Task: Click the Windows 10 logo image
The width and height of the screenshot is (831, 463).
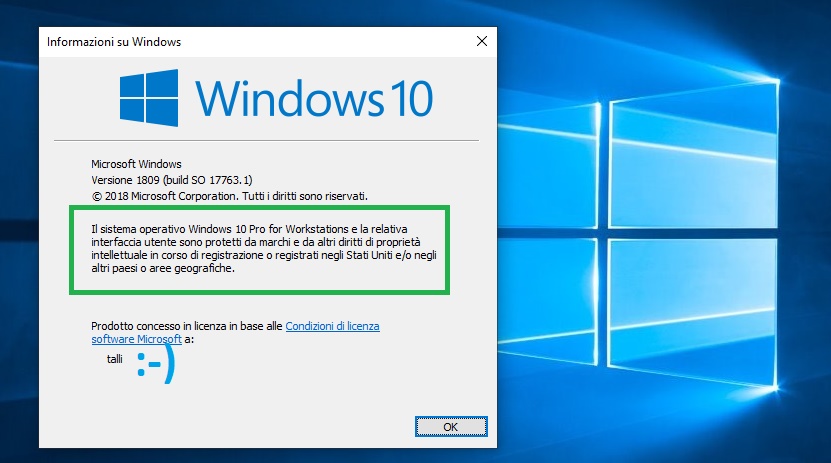Action: pos(276,98)
